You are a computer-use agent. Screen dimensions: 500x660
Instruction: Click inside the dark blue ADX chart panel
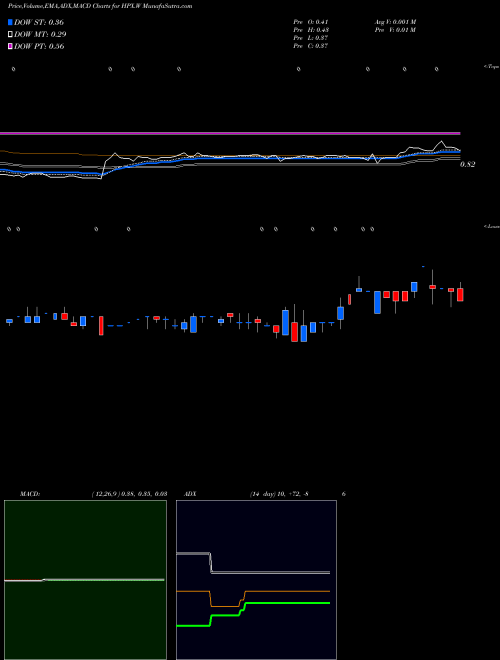[256, 580]
